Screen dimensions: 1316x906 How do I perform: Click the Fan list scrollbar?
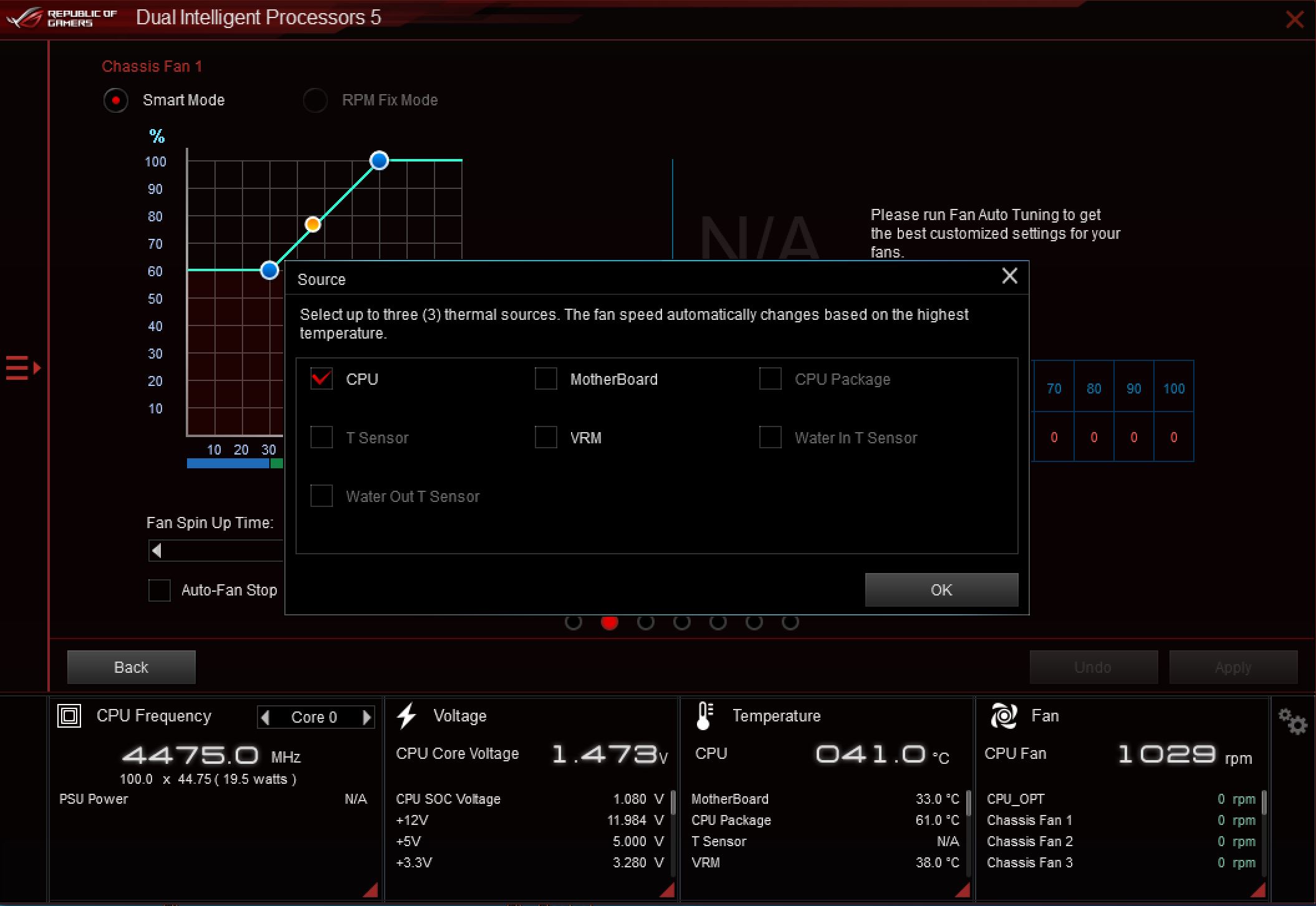(1264, 802)
